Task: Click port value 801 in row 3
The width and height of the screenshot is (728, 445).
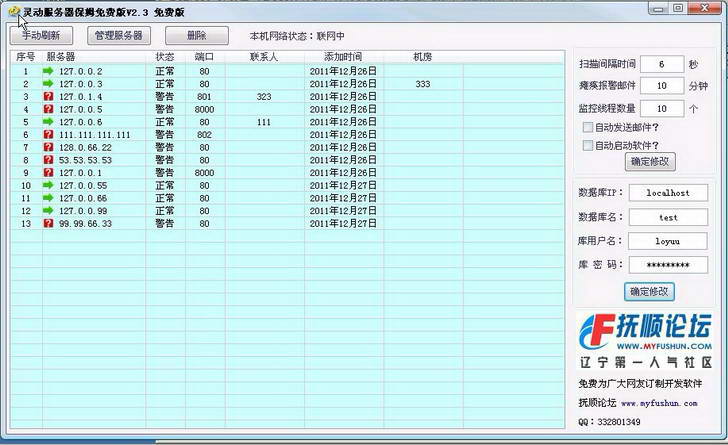Action: 204,97
